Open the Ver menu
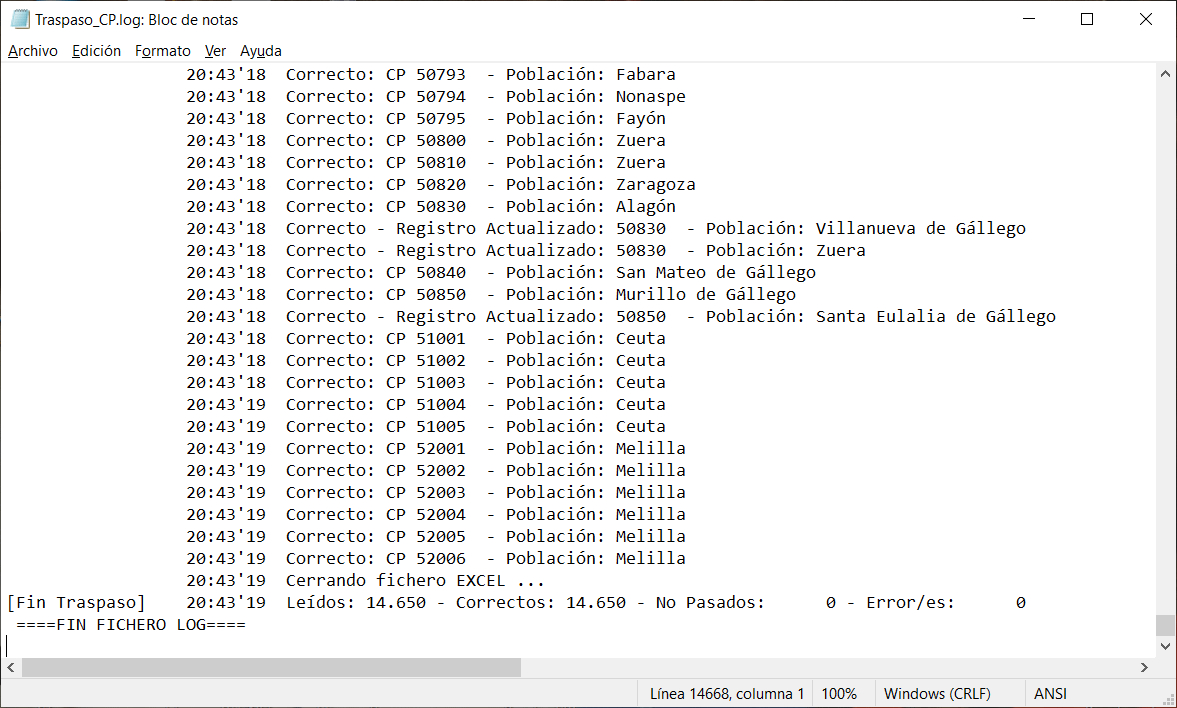Viewport: 1177px width, 708px height. point(215,51)
